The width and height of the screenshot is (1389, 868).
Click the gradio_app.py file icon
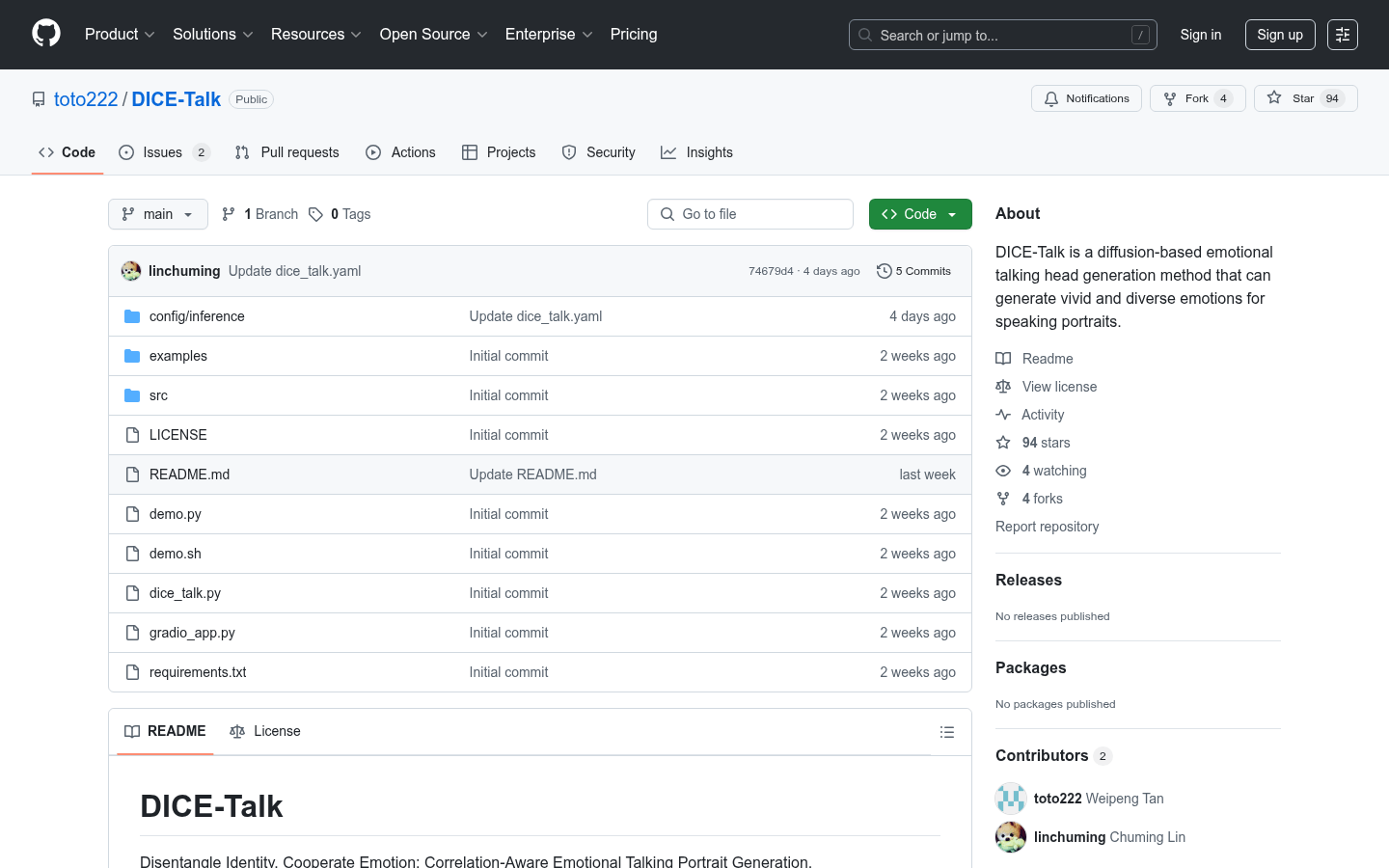tap(132, 633)
